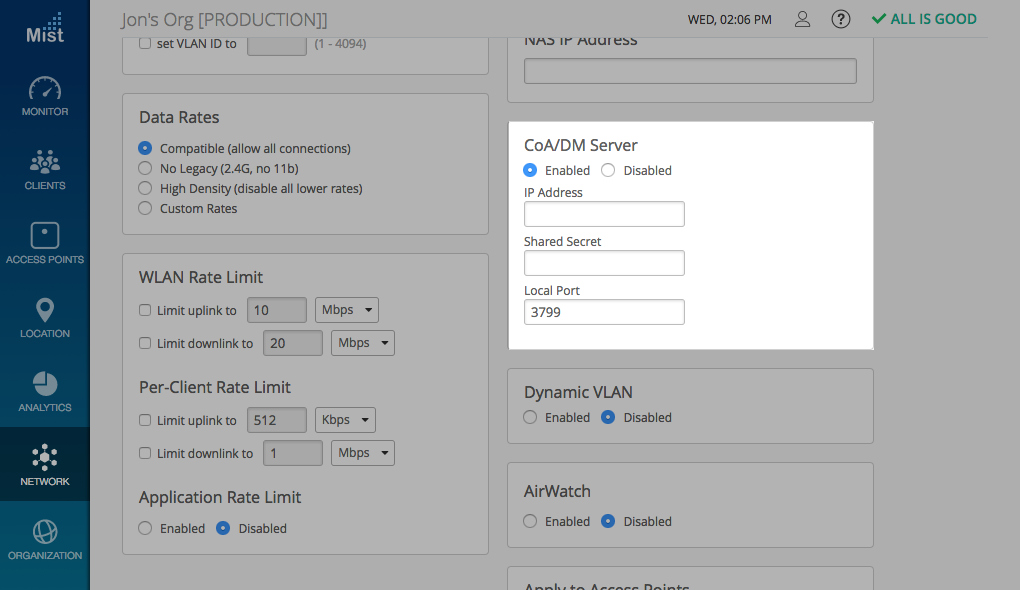Open the Location map pin icon
The height and width of the screenshot is (590, 1020).
[x=44, y=310]
